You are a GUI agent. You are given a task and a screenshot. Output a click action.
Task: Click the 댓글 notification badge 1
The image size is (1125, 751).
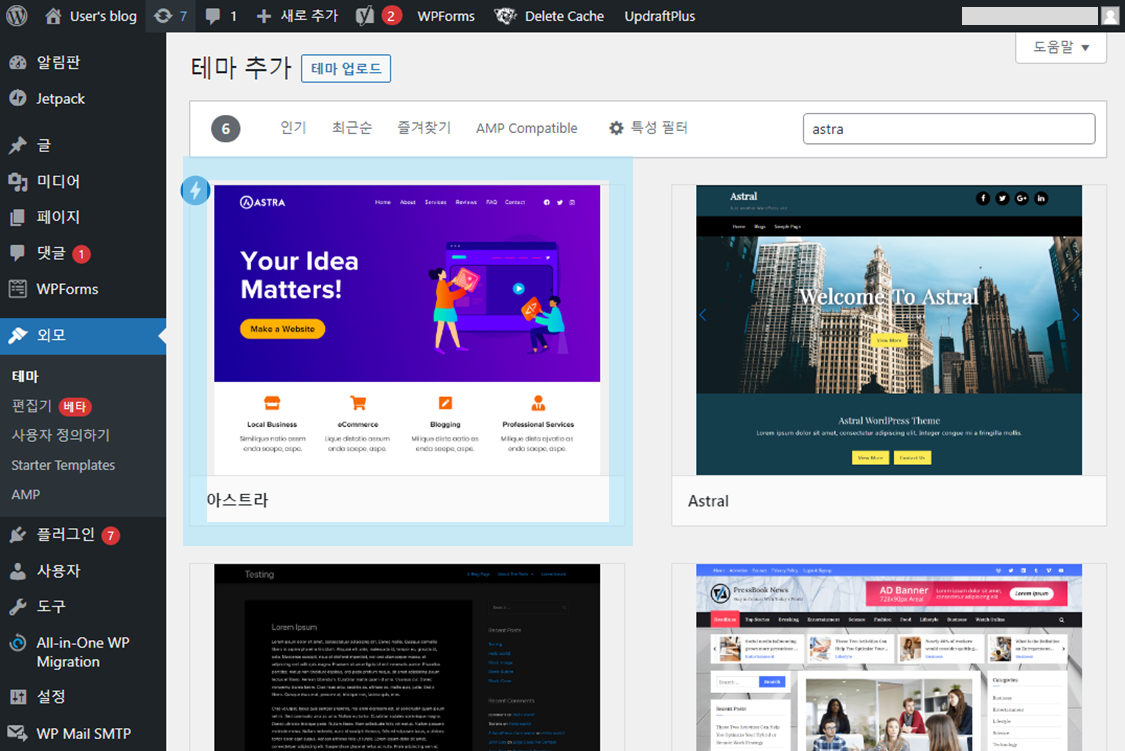coord(82,254)
